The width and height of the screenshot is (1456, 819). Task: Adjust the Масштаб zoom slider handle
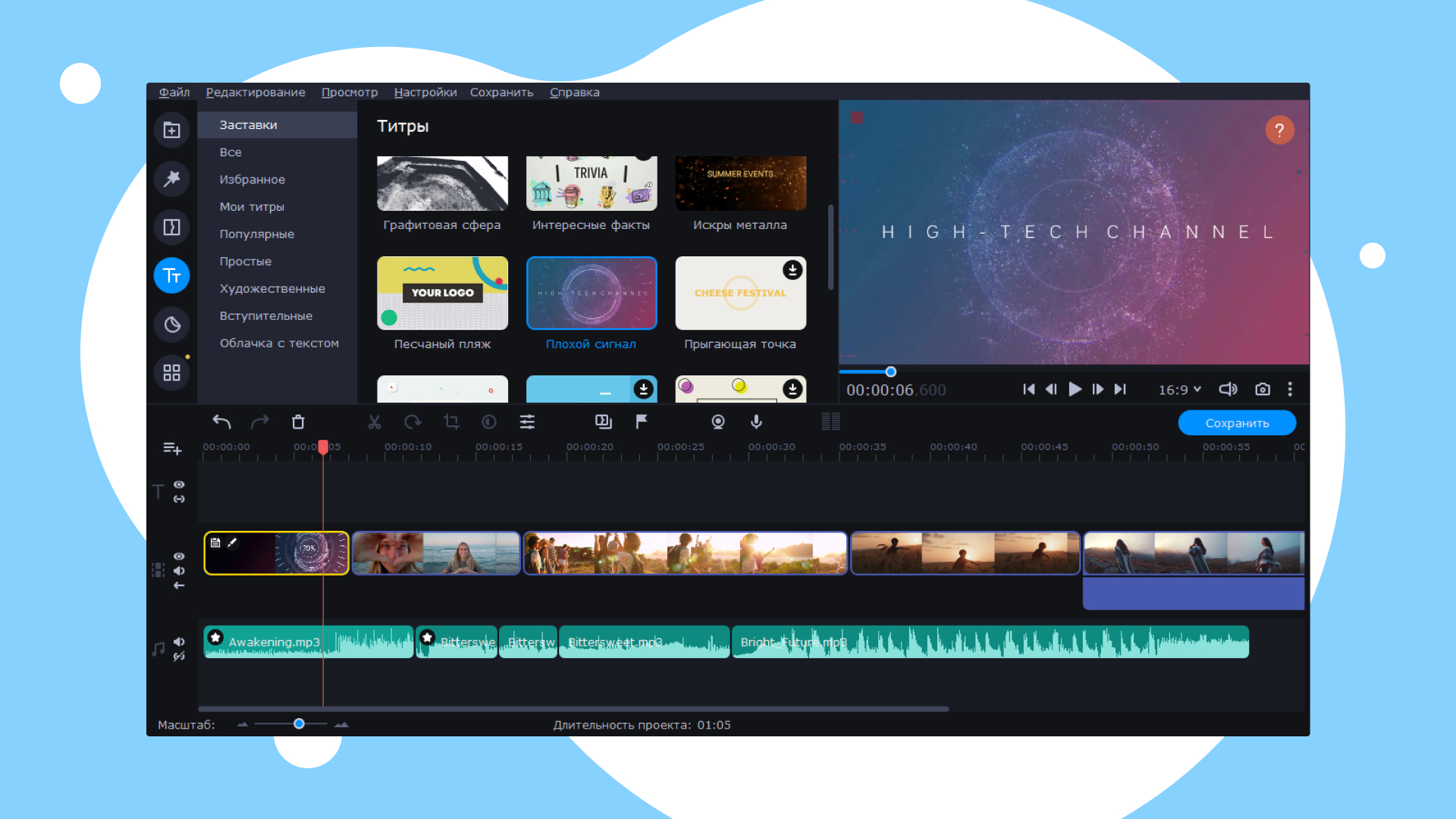(x=299, y=724)
